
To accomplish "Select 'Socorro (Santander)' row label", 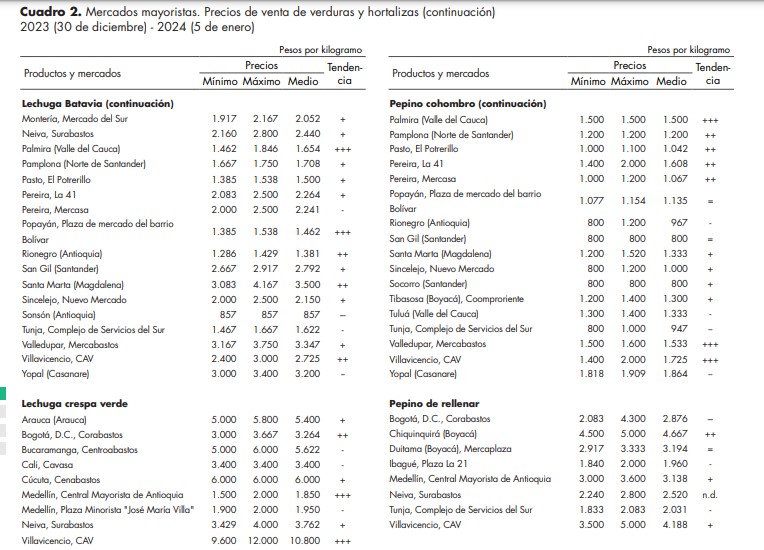I will click(x=428, y=284).
